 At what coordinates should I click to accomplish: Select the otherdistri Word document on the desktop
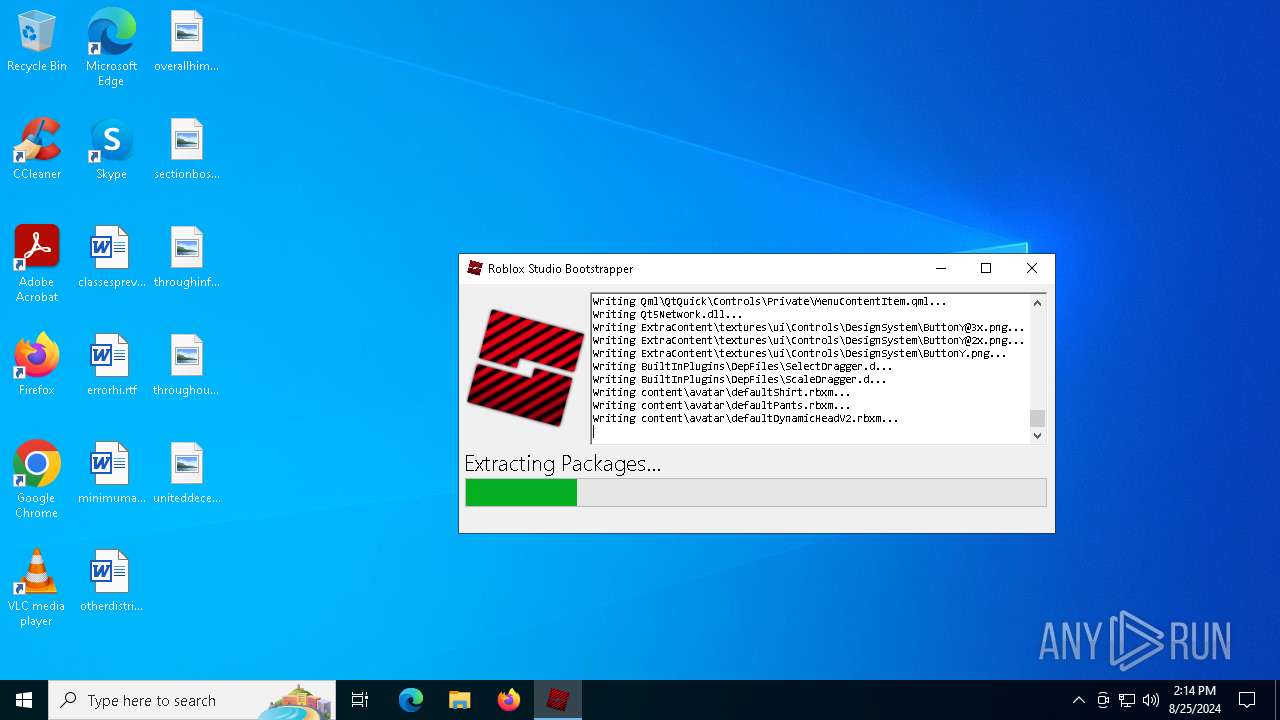click(111, 582)
